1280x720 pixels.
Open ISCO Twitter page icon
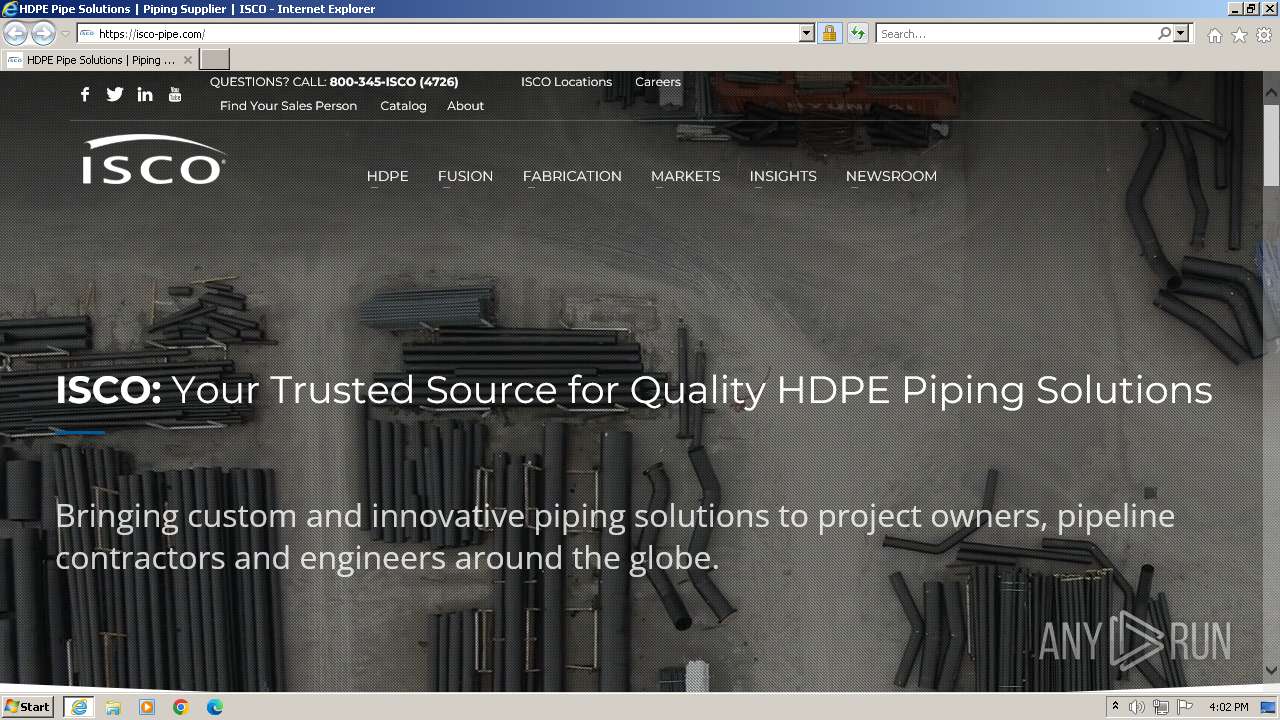pyautogui.click(x=115, y=94)
